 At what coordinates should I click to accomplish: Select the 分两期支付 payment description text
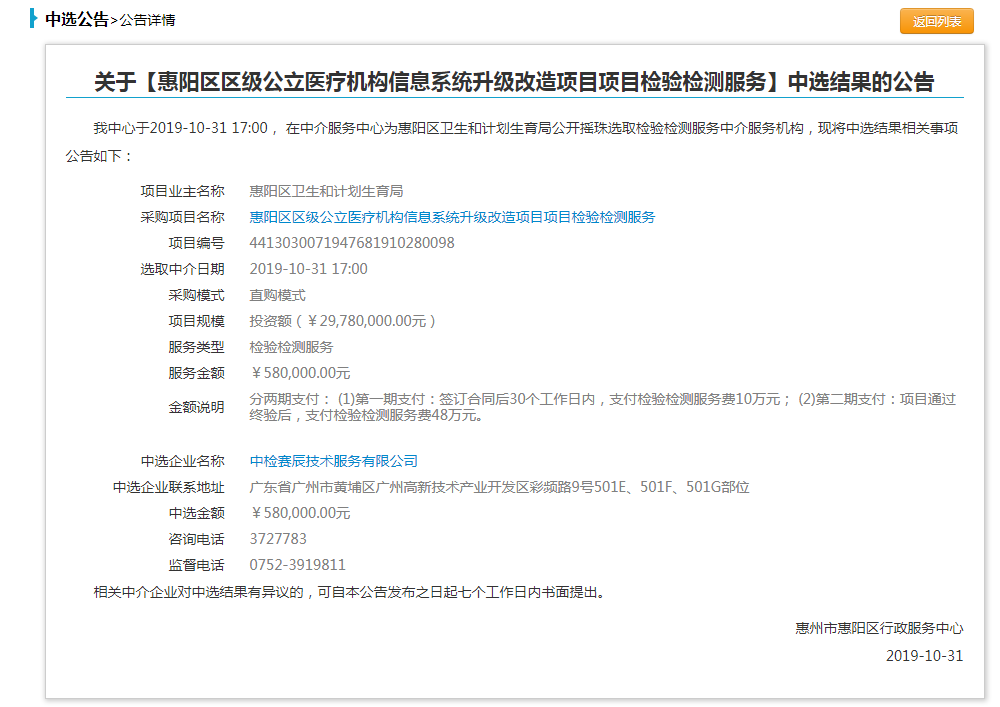603,407
